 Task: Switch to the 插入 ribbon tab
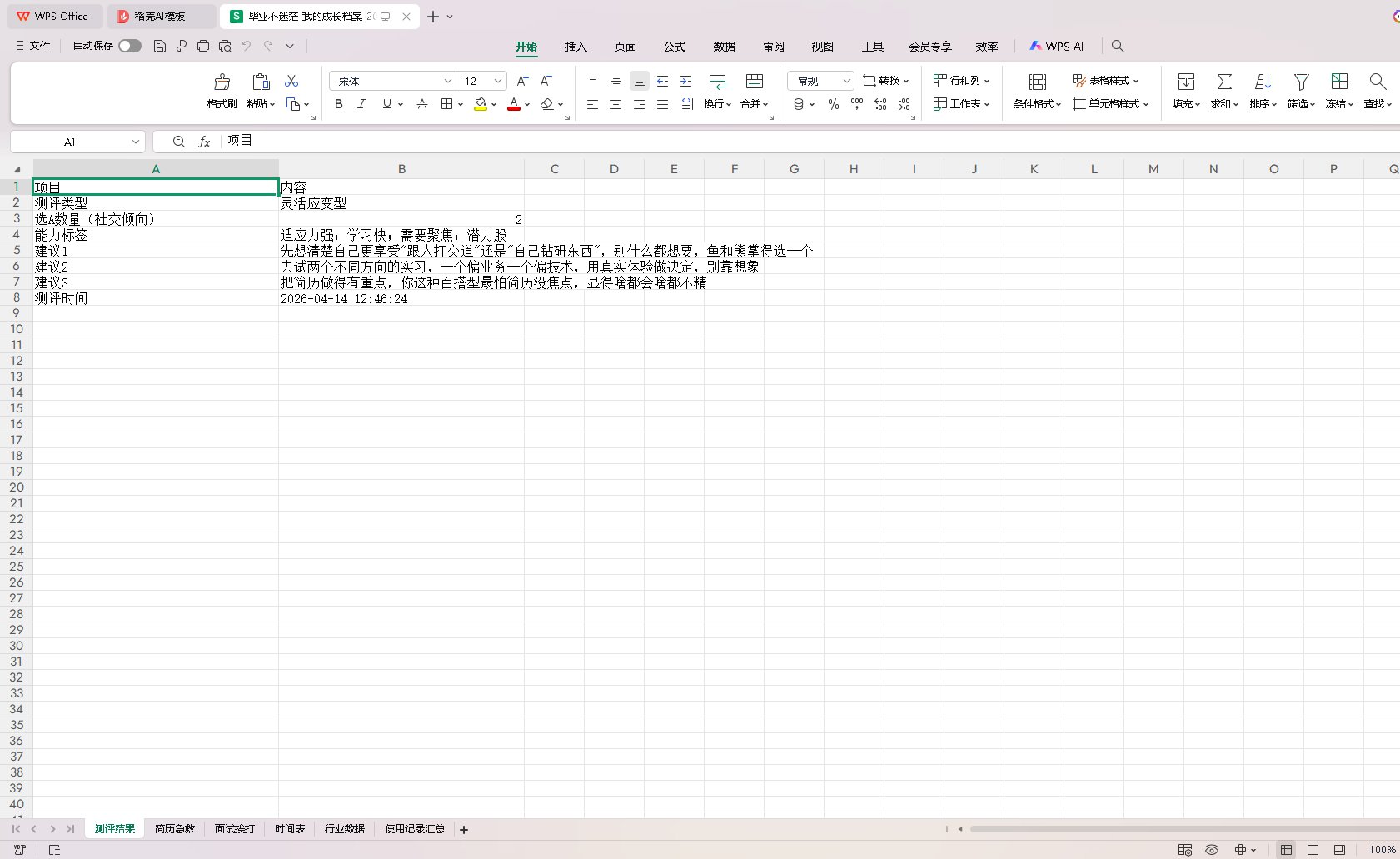pos(575,47)
